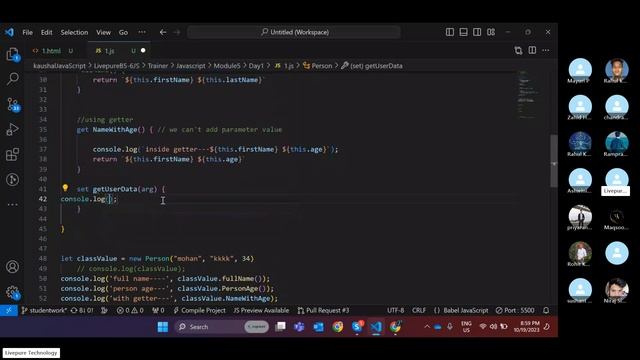This screenshot has width=640, height=360.
Task: Open errors and warnings count in status bar
Action: click(x=130, y=310)
